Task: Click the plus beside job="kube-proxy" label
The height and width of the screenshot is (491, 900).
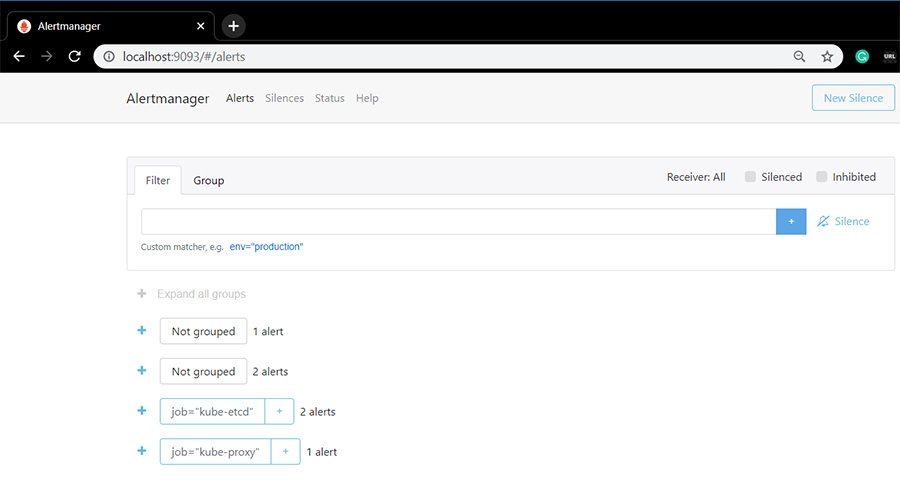Action: pyautogui.click(x=285, y=452)
